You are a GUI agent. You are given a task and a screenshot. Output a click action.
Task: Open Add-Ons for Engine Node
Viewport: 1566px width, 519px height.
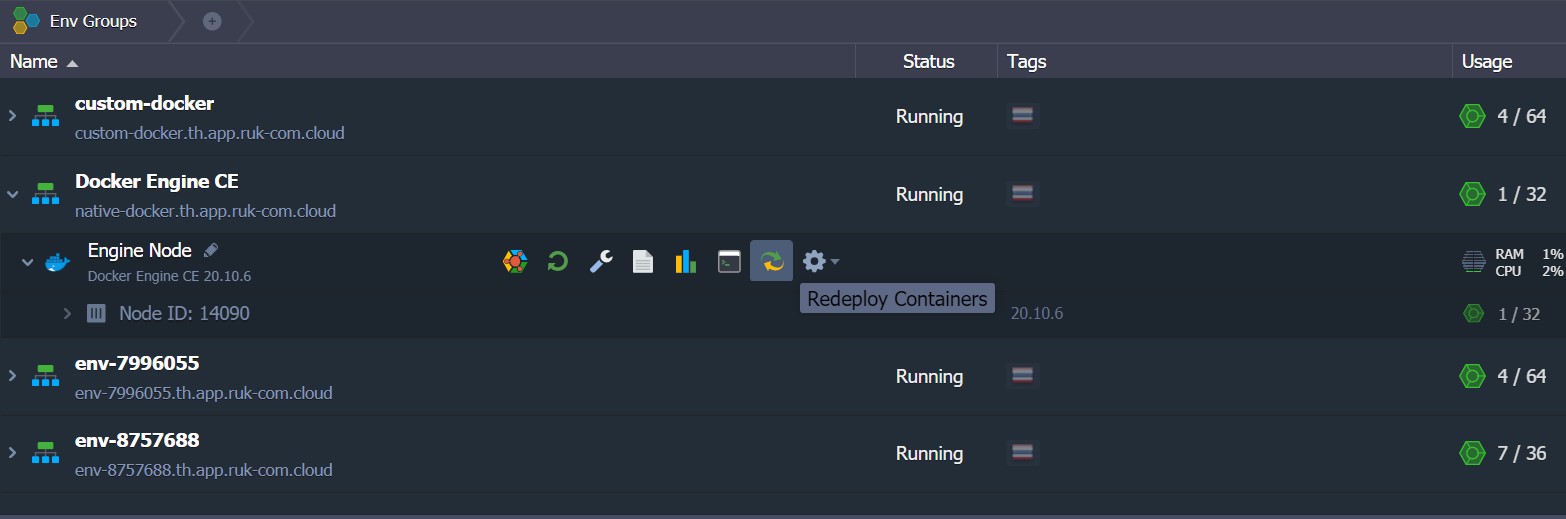tap(514, 262)
